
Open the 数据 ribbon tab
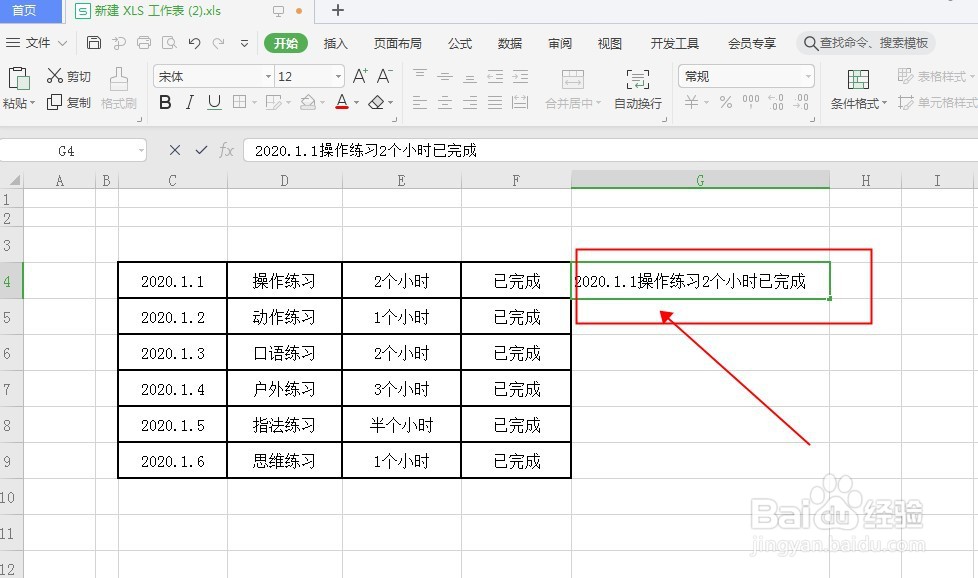508,43
